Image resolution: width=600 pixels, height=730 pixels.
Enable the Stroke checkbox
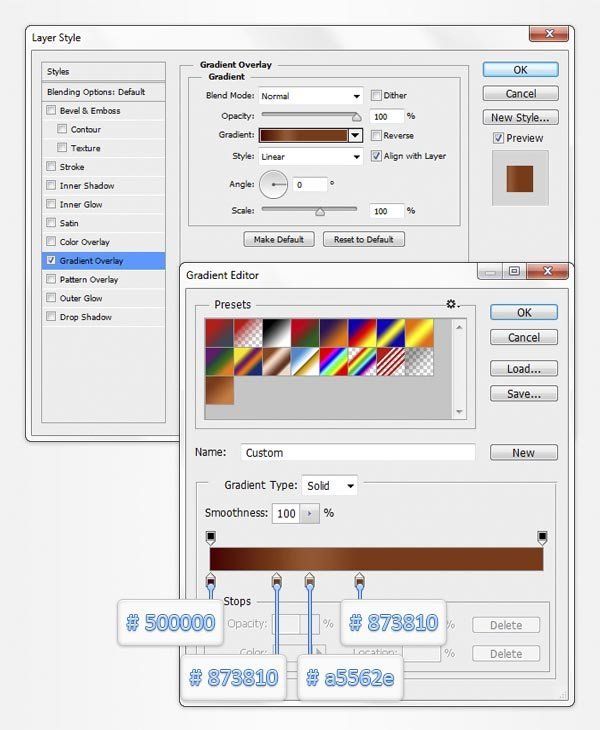[x=51, y=166]
